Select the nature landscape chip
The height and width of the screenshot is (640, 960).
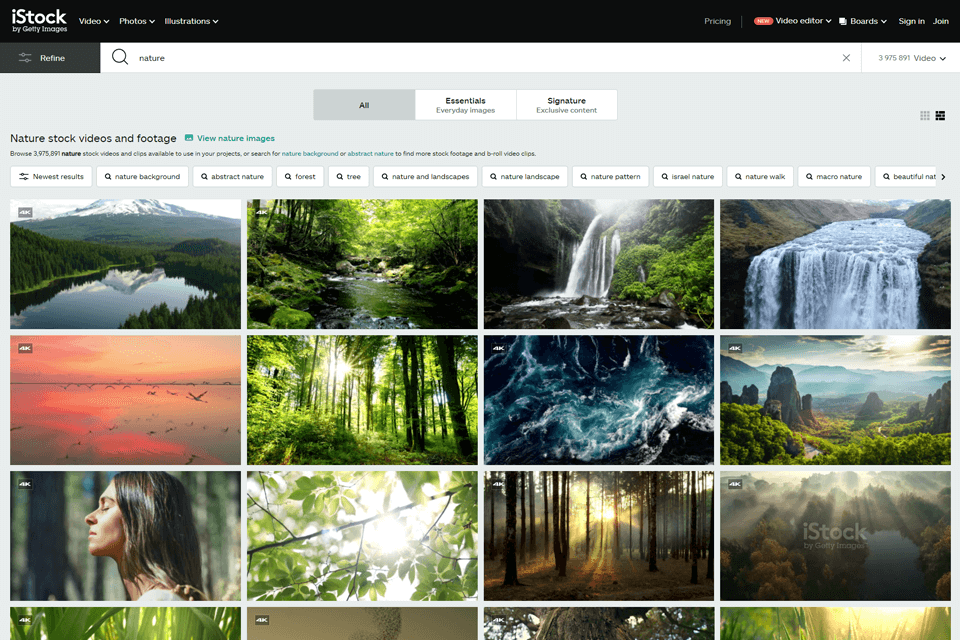tap(525, 176)
